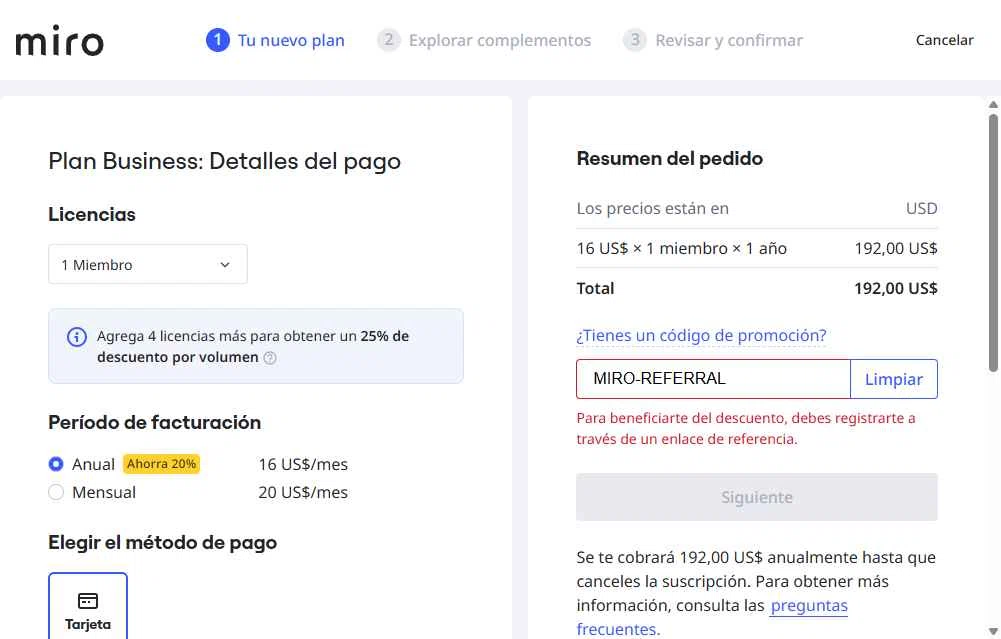The image size is (1001, 639).
Task: Click the '25% de descuento por volumen' text
Action: click(253, 347)
